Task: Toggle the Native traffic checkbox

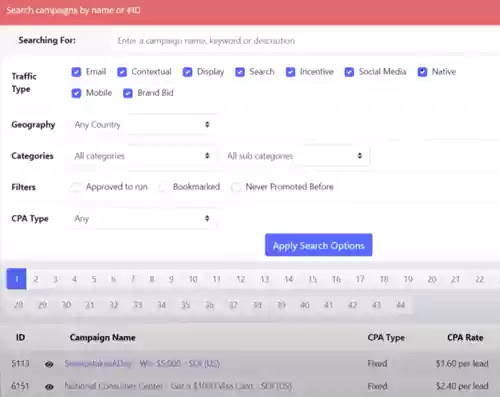Action: [422, 72]
